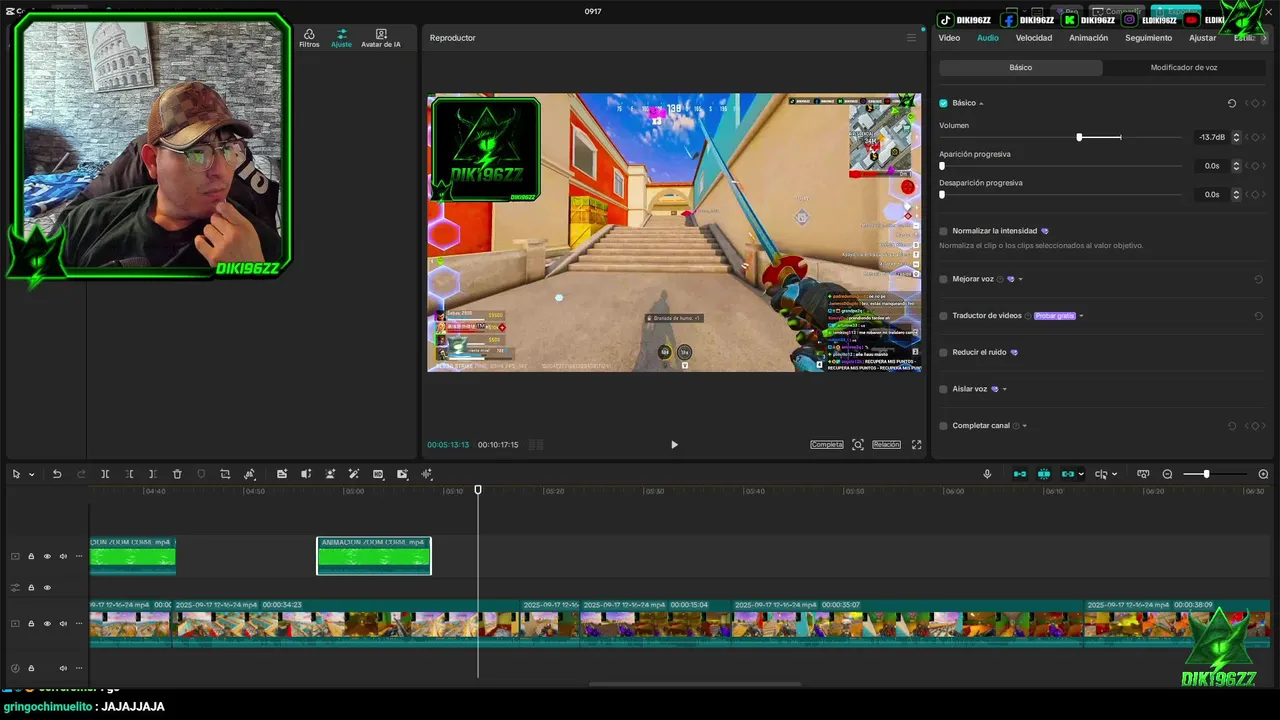
Task: Switch to the Video tab
Action: click(949, 38)
